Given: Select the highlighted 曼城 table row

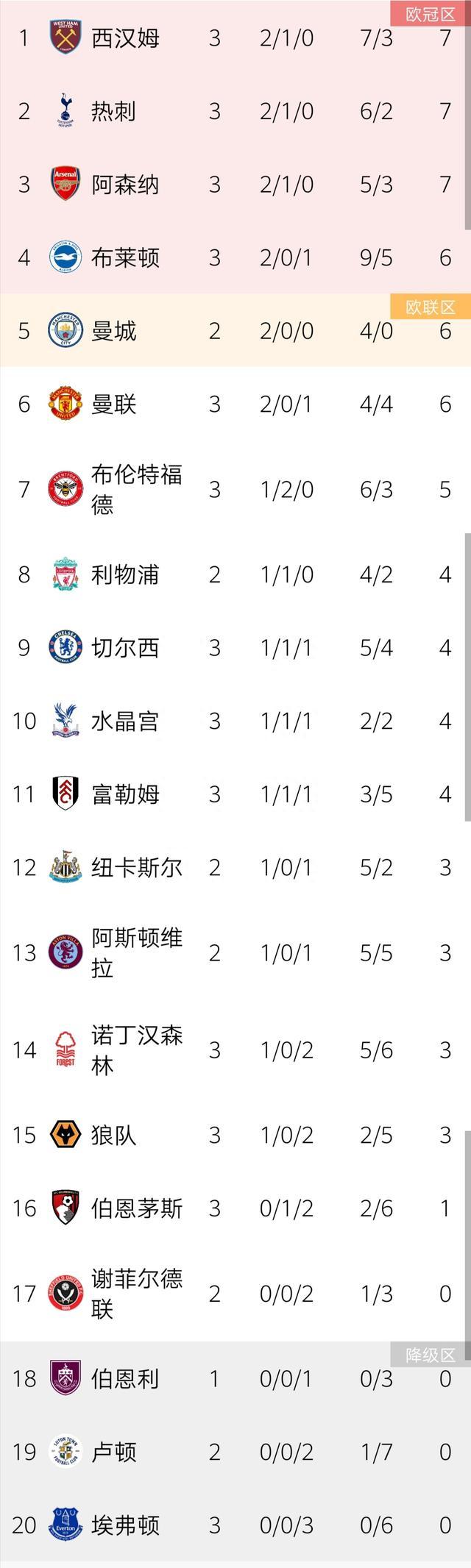Looking at the screenshot, I should pos(235,331).
